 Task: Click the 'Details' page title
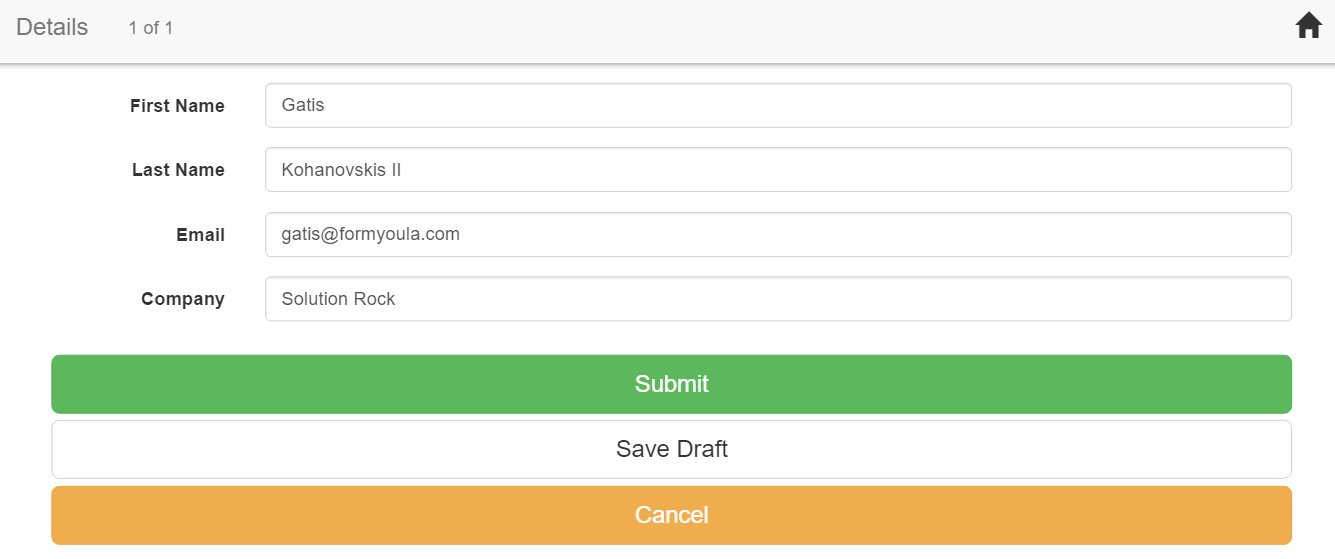click(x=52, y=27)
